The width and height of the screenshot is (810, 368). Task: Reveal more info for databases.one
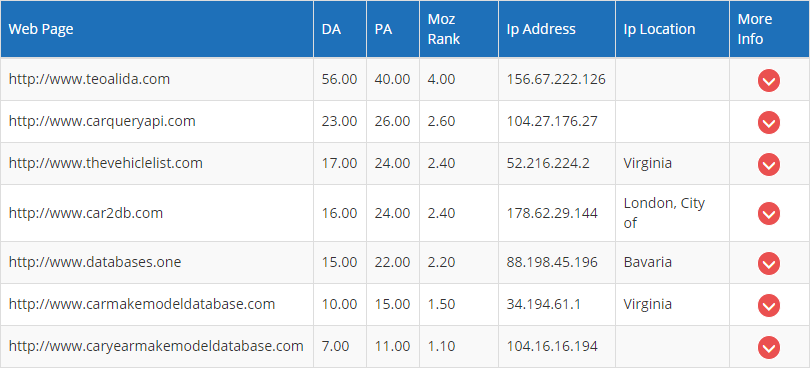[x=769, y=263]
